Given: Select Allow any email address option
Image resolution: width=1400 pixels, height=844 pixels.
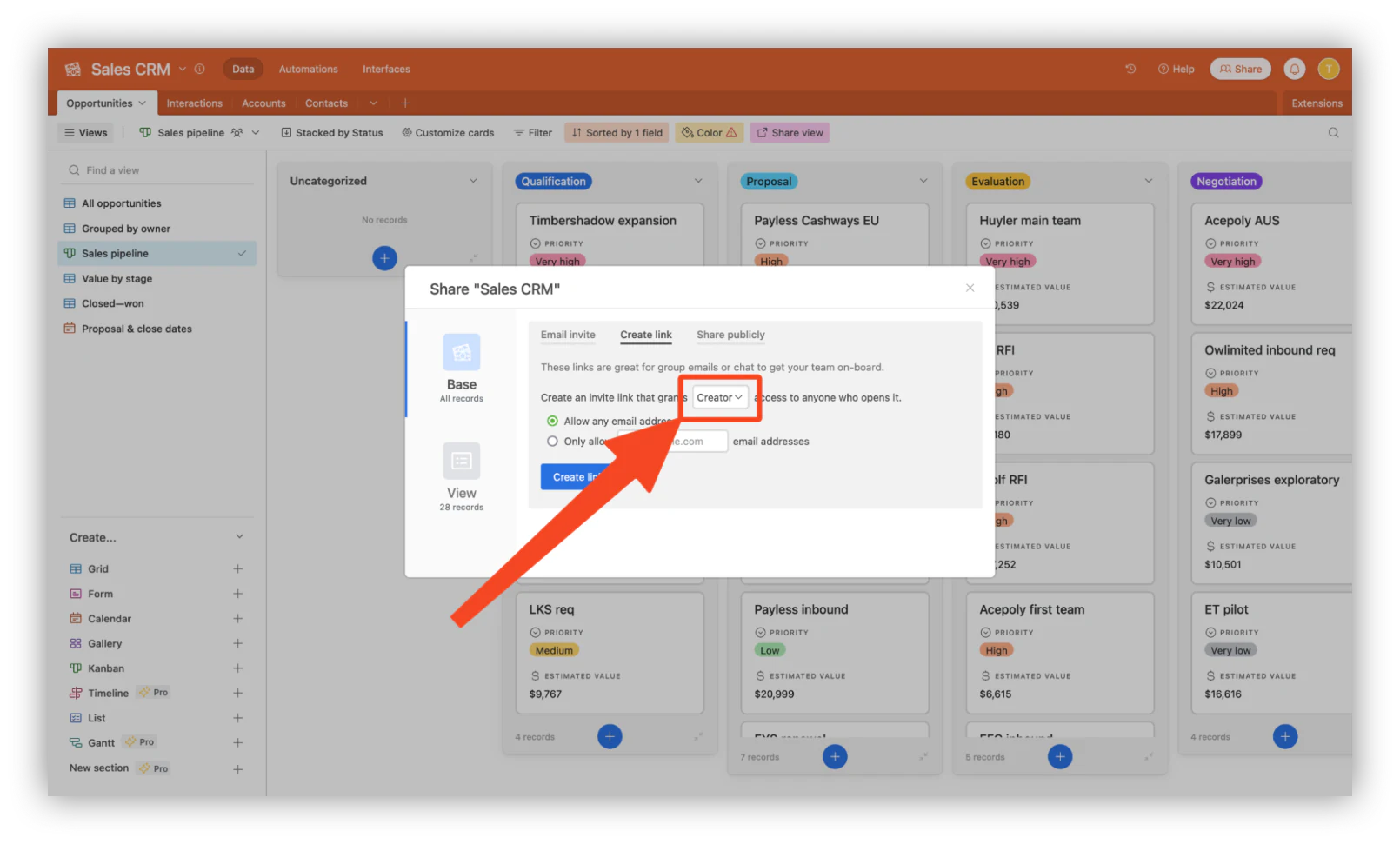Looking at the screenshot, I should (x=552, y=422).
